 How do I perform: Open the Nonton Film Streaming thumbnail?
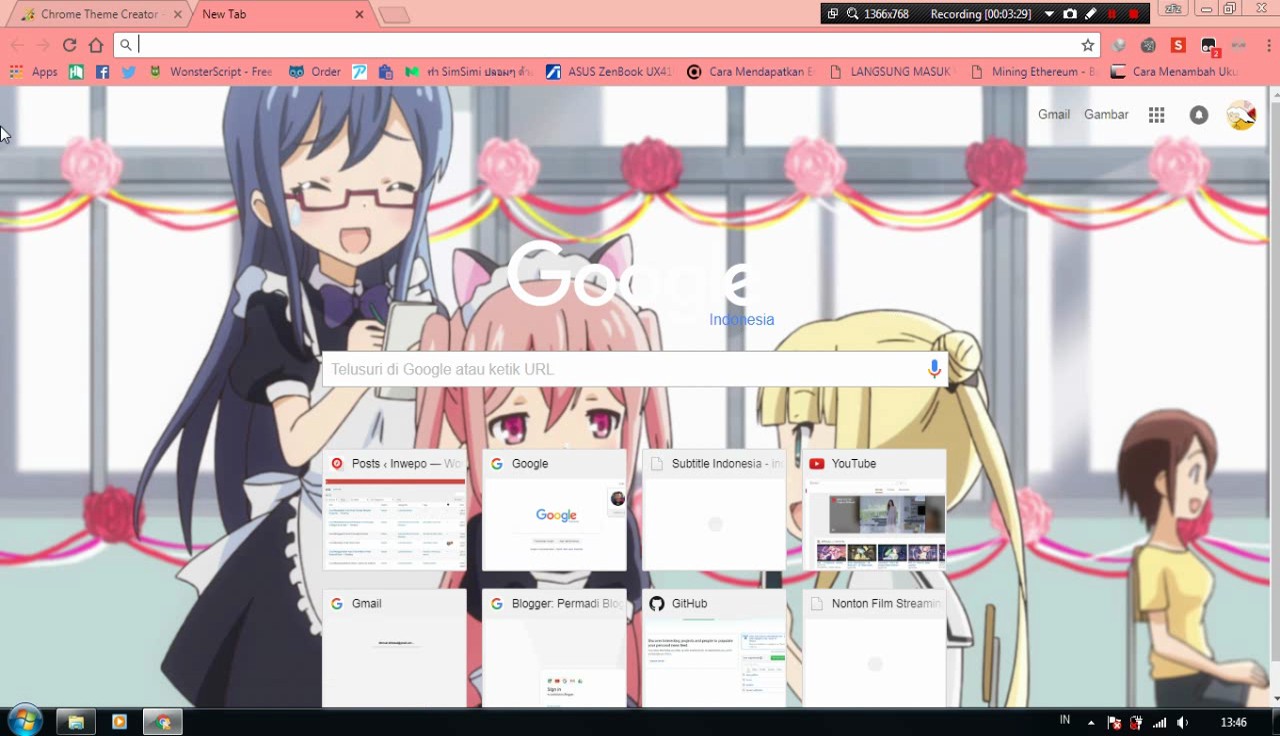(874, 648)
